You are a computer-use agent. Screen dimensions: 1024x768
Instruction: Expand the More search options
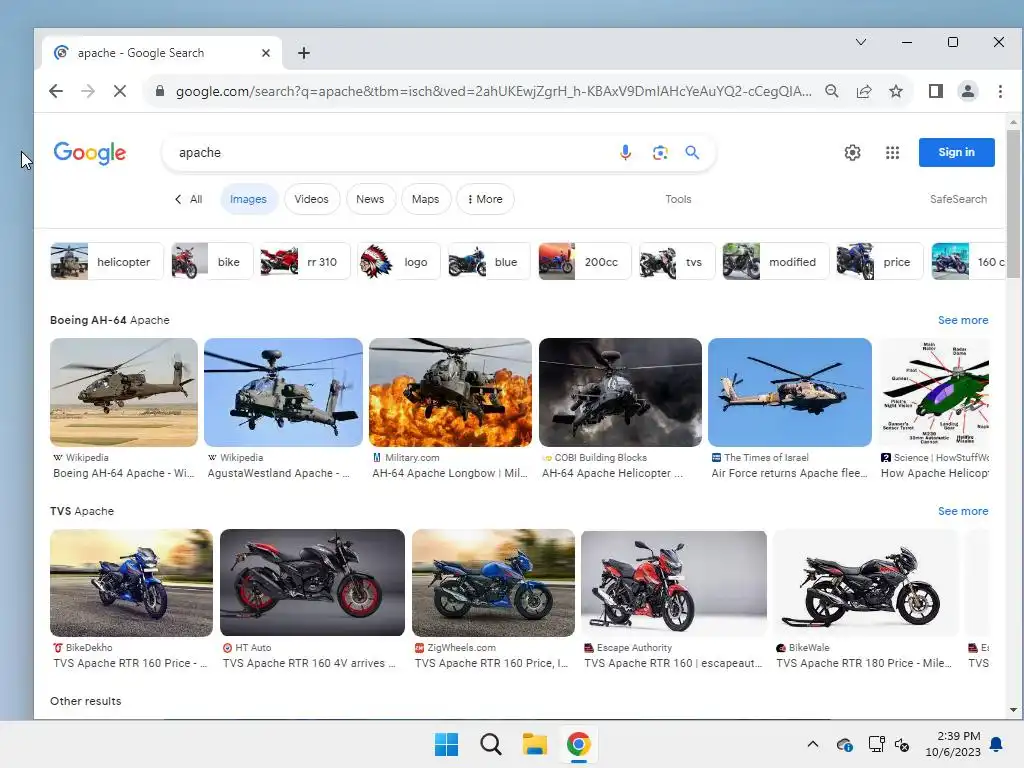point(485,199)
